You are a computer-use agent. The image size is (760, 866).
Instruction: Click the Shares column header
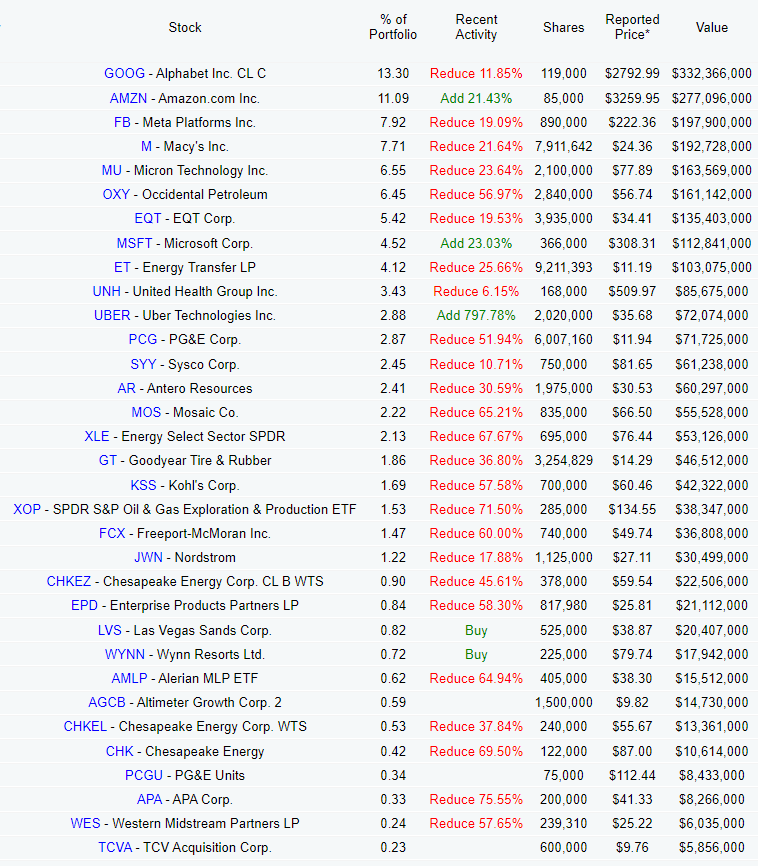pos(563,27)
